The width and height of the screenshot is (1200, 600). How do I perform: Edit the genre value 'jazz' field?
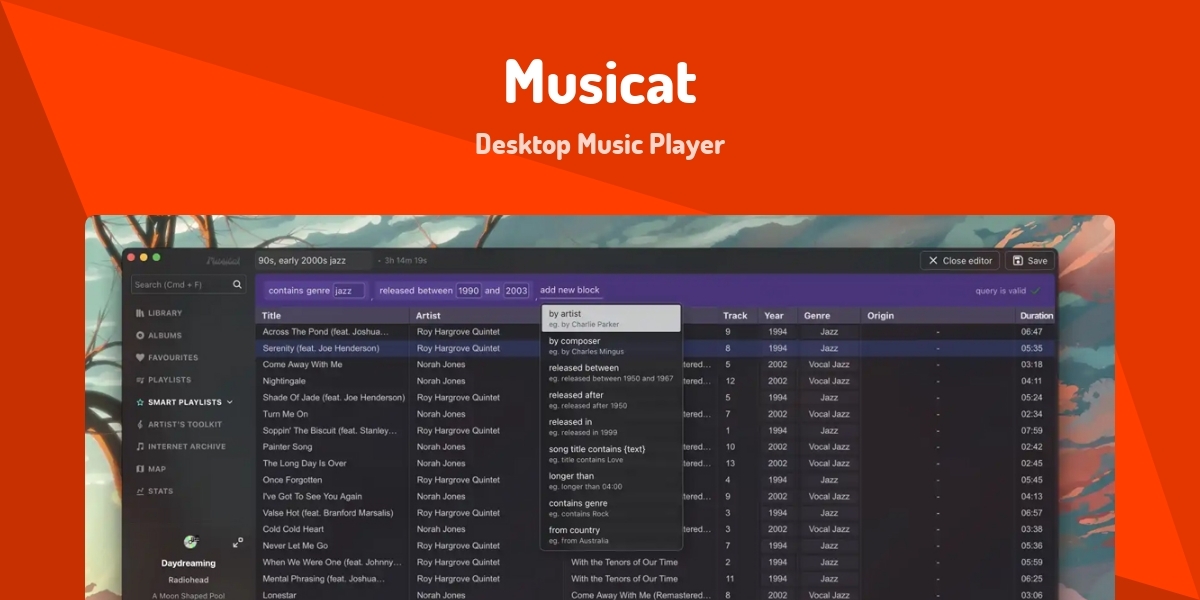pos(348,291)
